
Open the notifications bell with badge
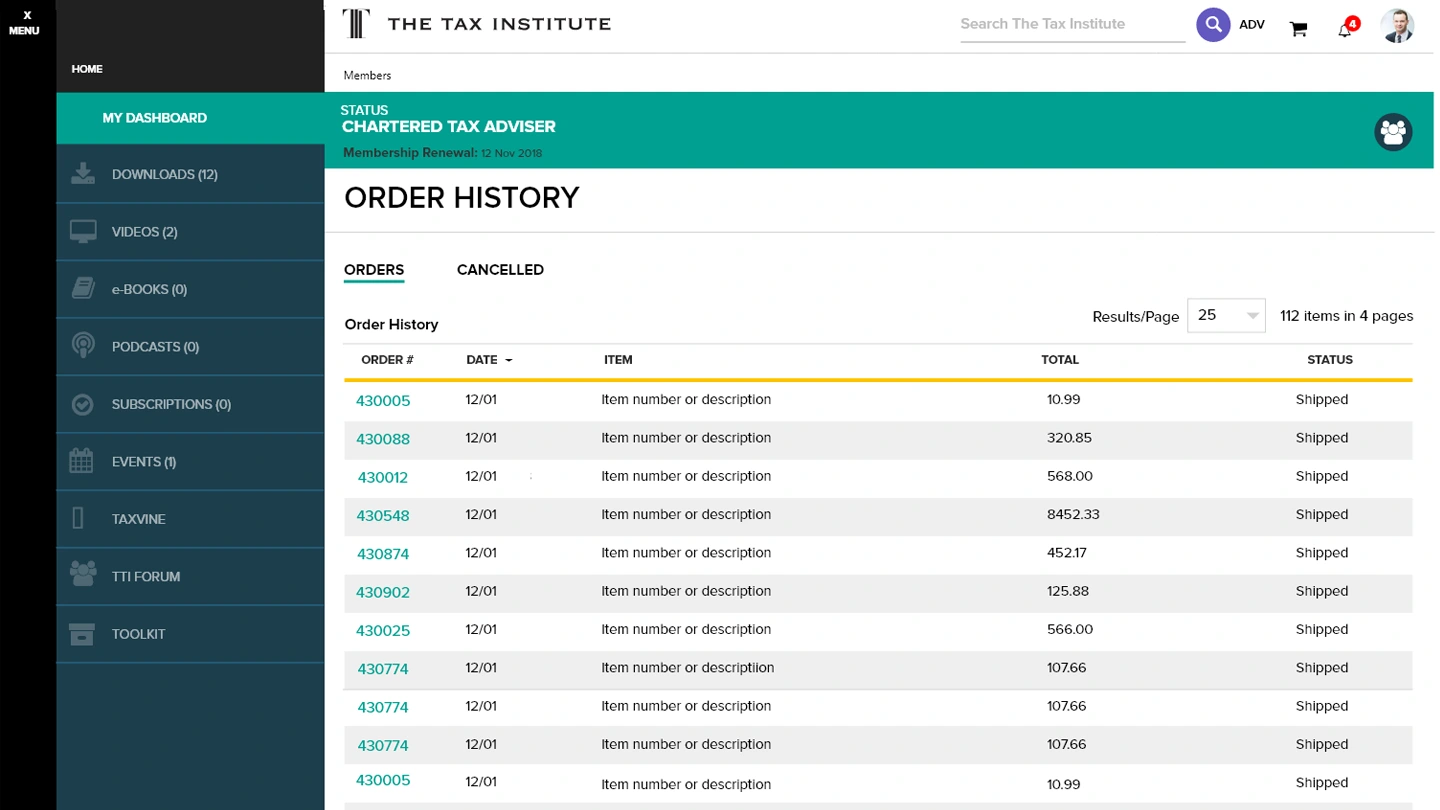pyautogui.click(x=1346, y=29)
